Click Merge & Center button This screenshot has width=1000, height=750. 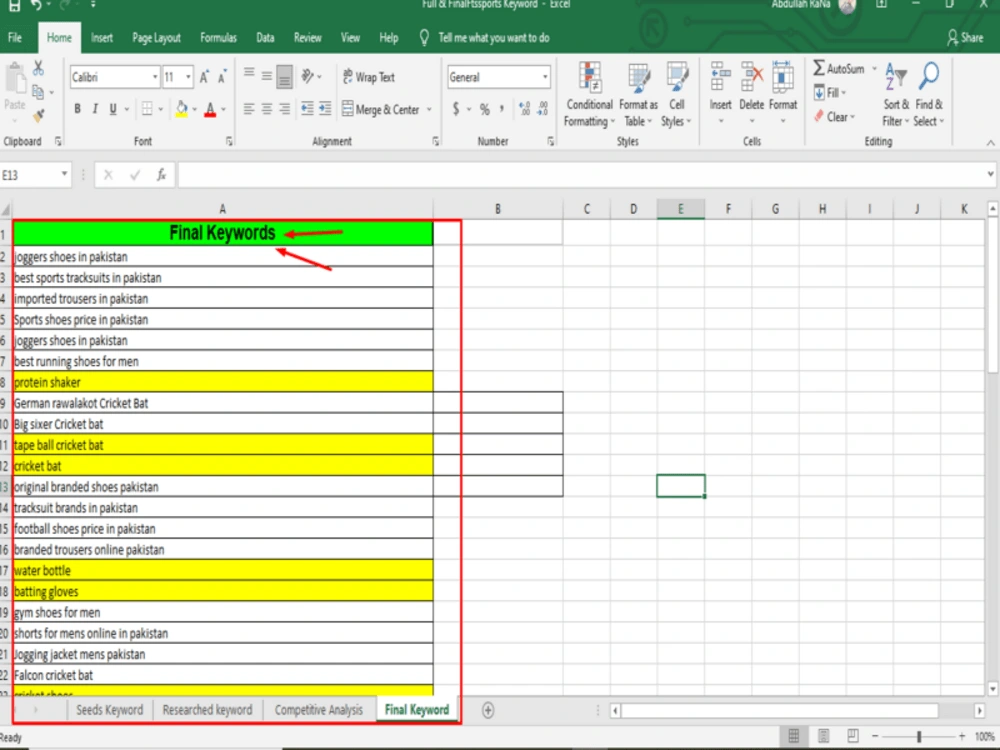click(381, 109)
